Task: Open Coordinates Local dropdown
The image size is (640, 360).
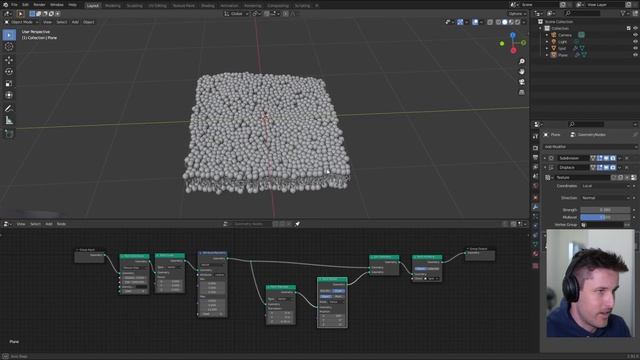Action: [606, 186]
